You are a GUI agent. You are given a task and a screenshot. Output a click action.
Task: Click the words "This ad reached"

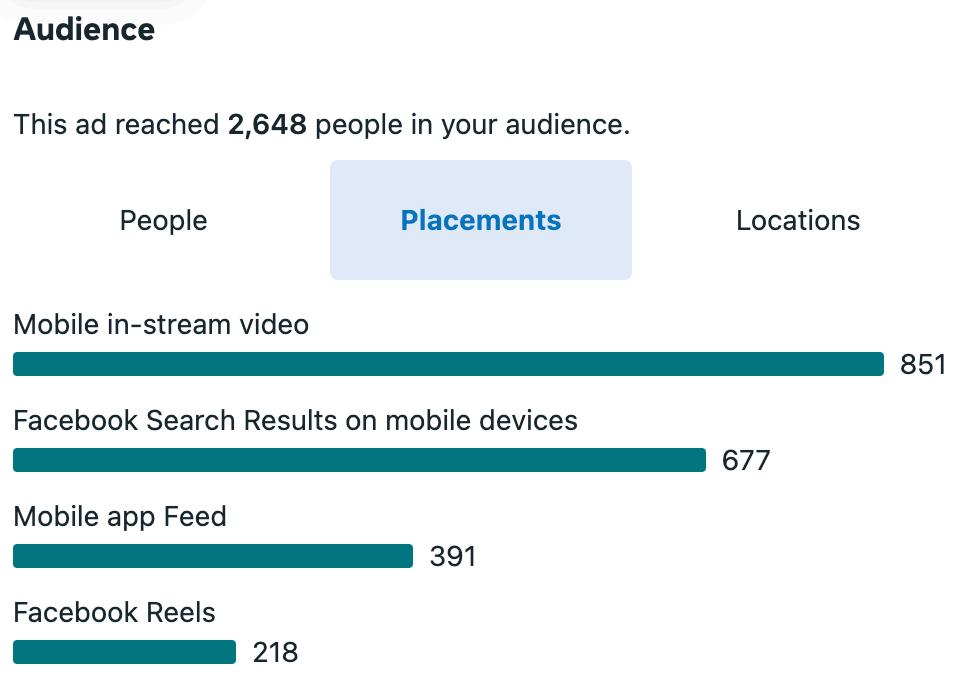click(x=116, y=125)
